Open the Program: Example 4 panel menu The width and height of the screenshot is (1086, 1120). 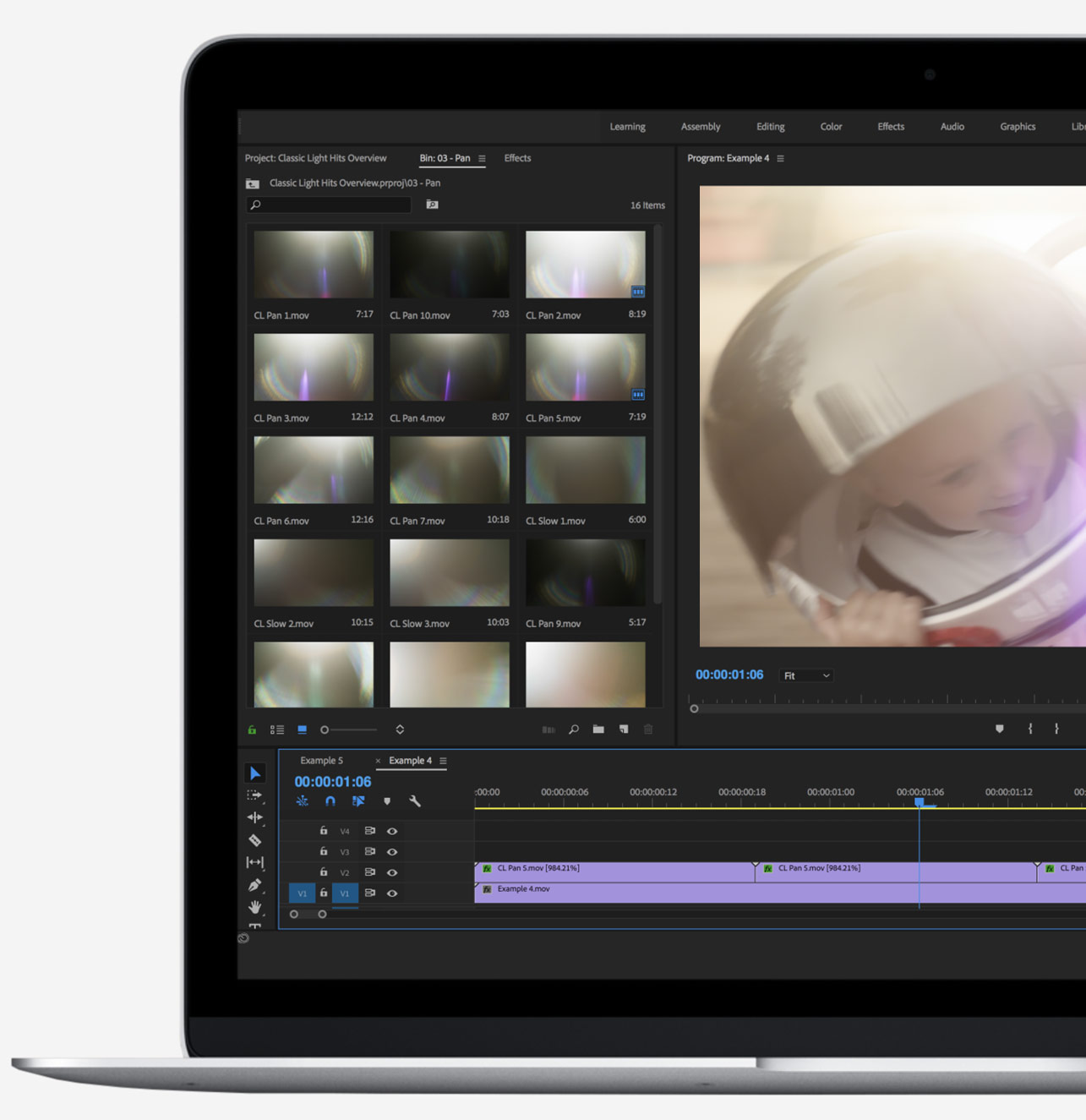click(780, 159)
